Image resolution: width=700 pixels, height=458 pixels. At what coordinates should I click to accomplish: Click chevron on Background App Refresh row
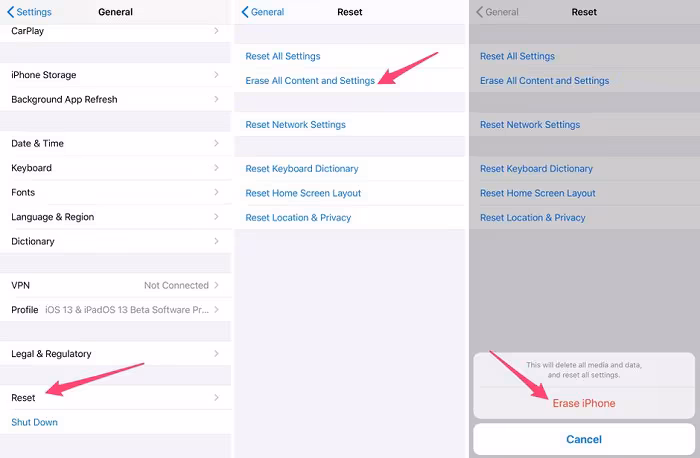(216, 99)
